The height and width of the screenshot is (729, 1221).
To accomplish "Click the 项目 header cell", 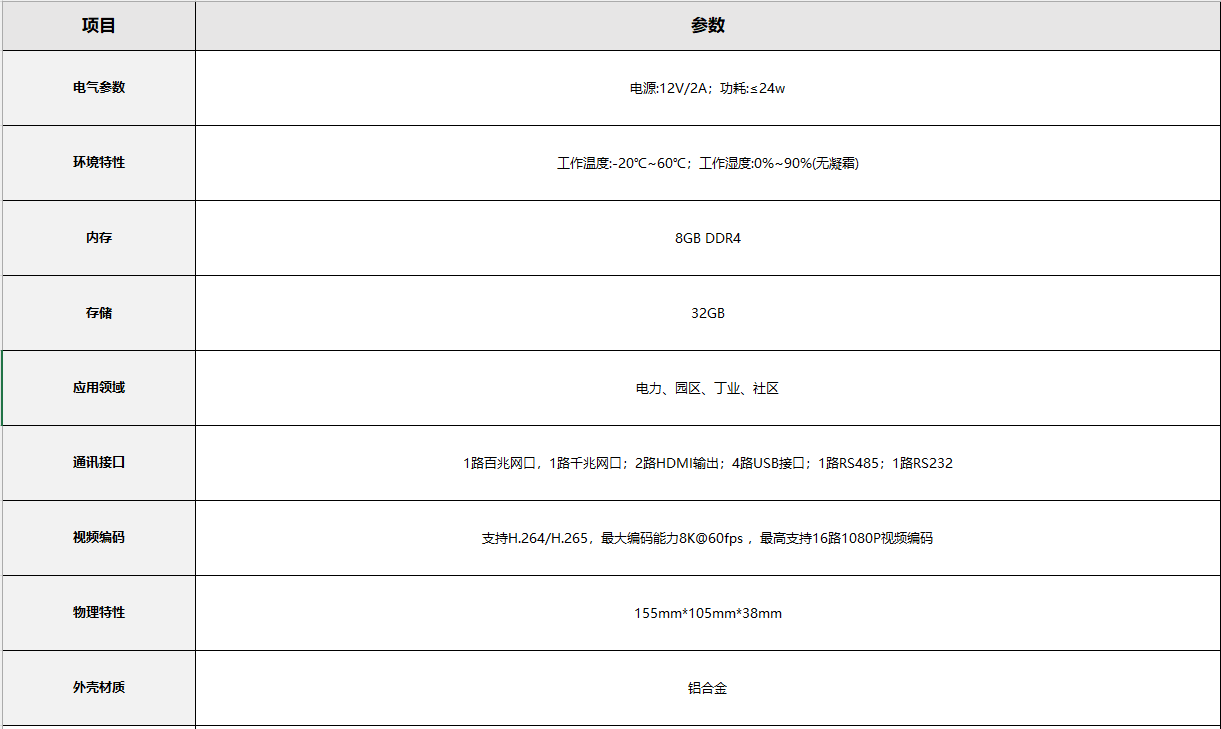I will pyautogui.click(x=99, y=26).
